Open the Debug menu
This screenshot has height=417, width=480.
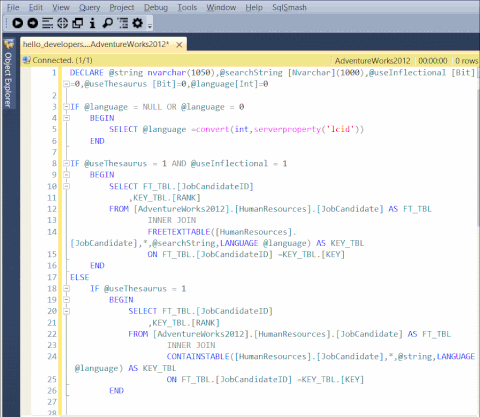click(156, 7)
